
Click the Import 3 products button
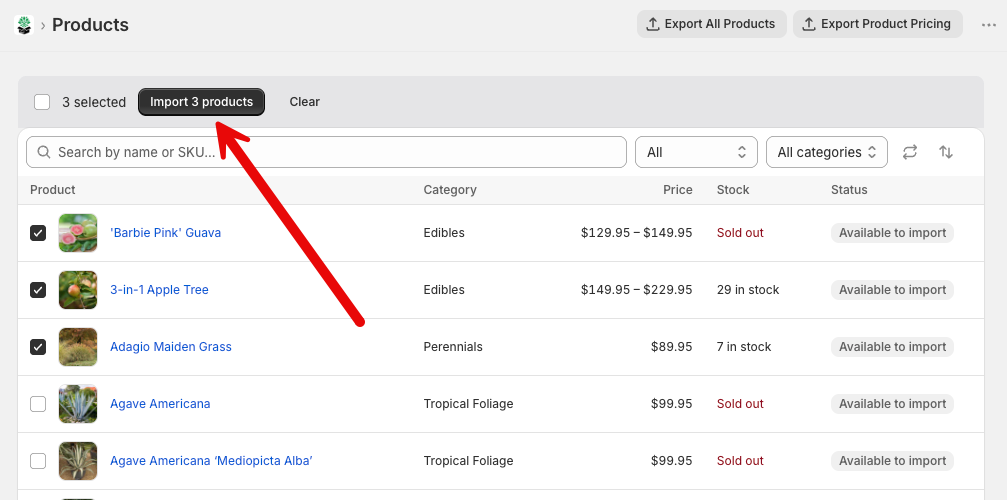[x=202, y=102]
